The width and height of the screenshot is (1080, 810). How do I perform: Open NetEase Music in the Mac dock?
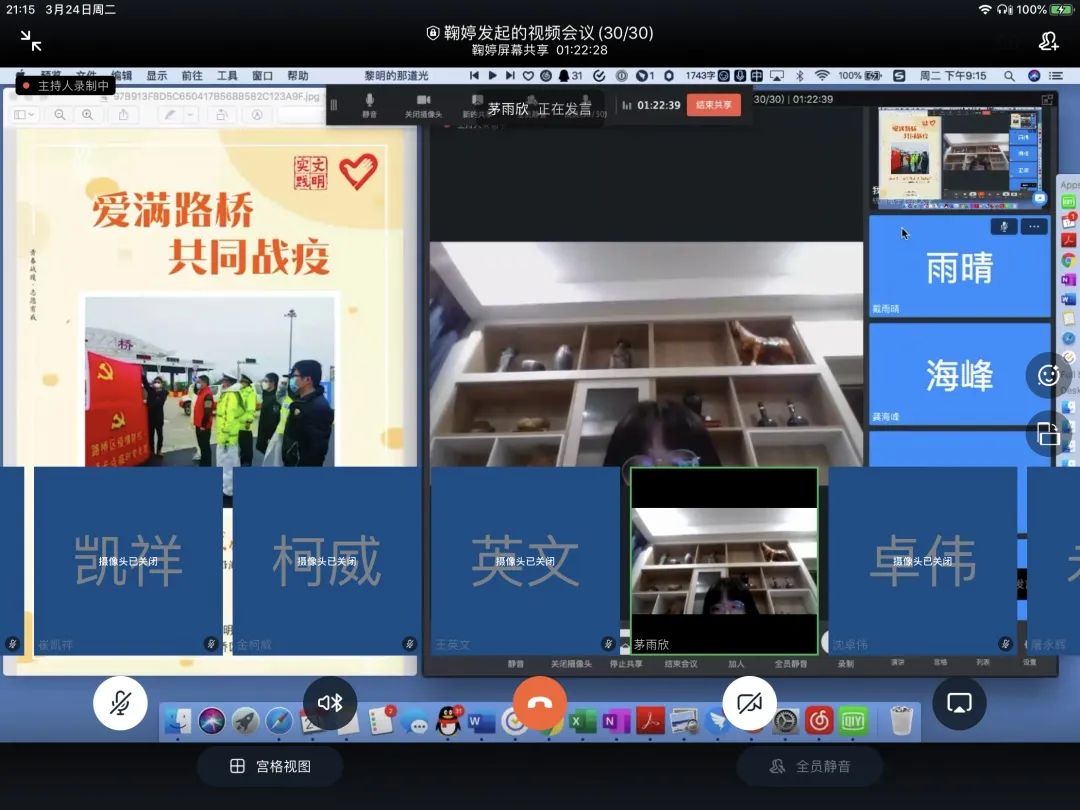819,721
